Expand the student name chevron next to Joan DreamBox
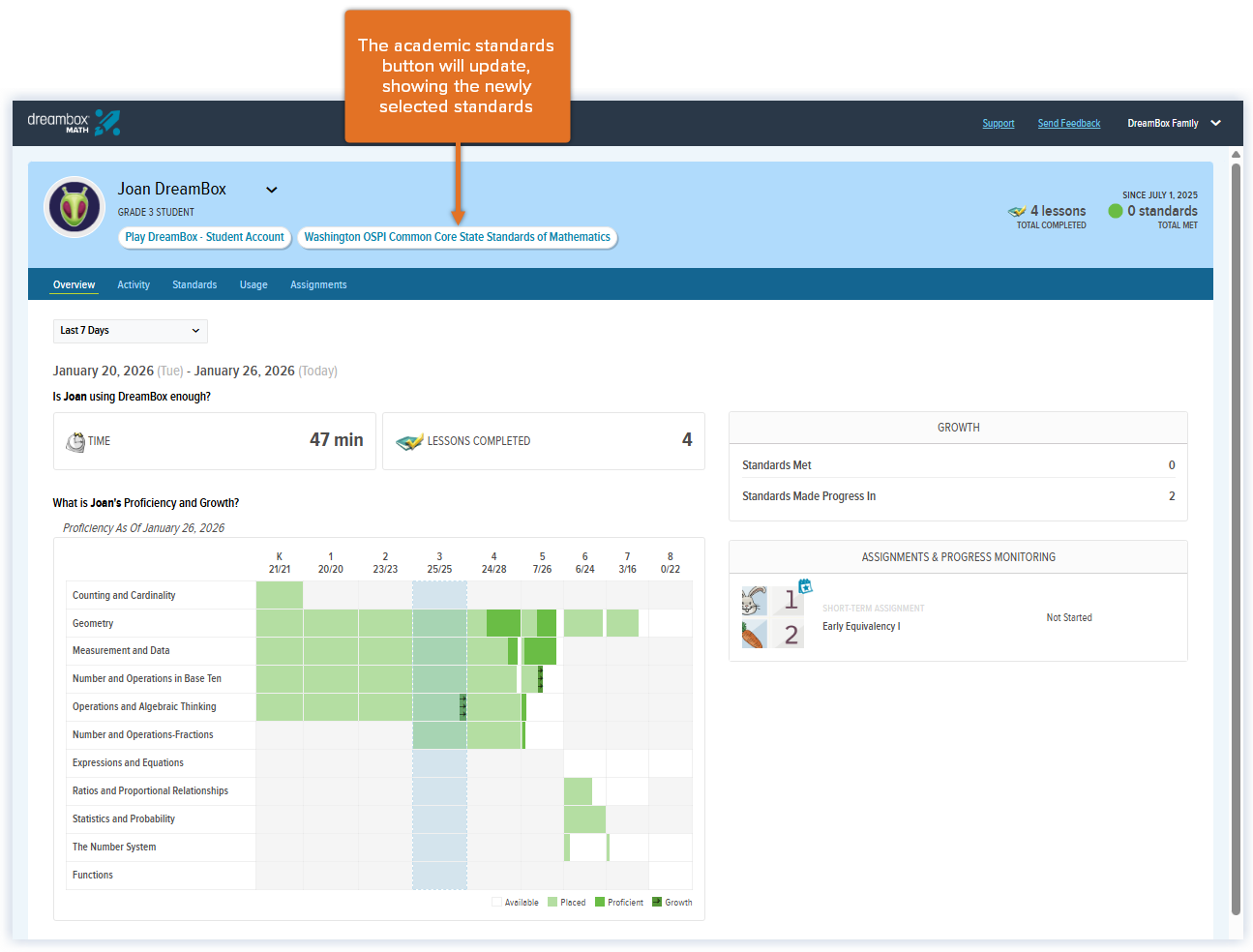 [x=272, y=190]
